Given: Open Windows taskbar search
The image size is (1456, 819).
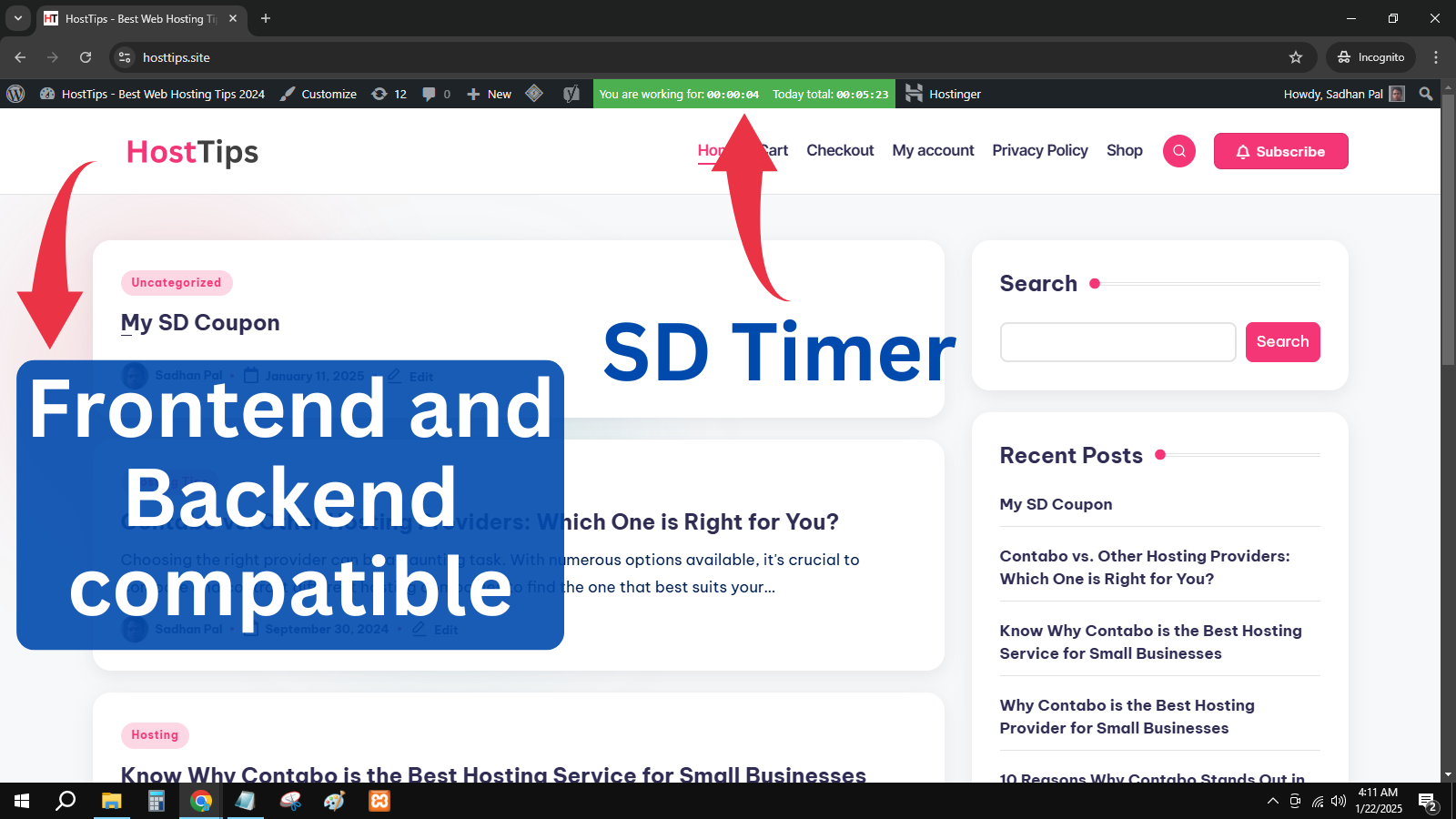Looking at the screenshot, I should coord(66,801).
